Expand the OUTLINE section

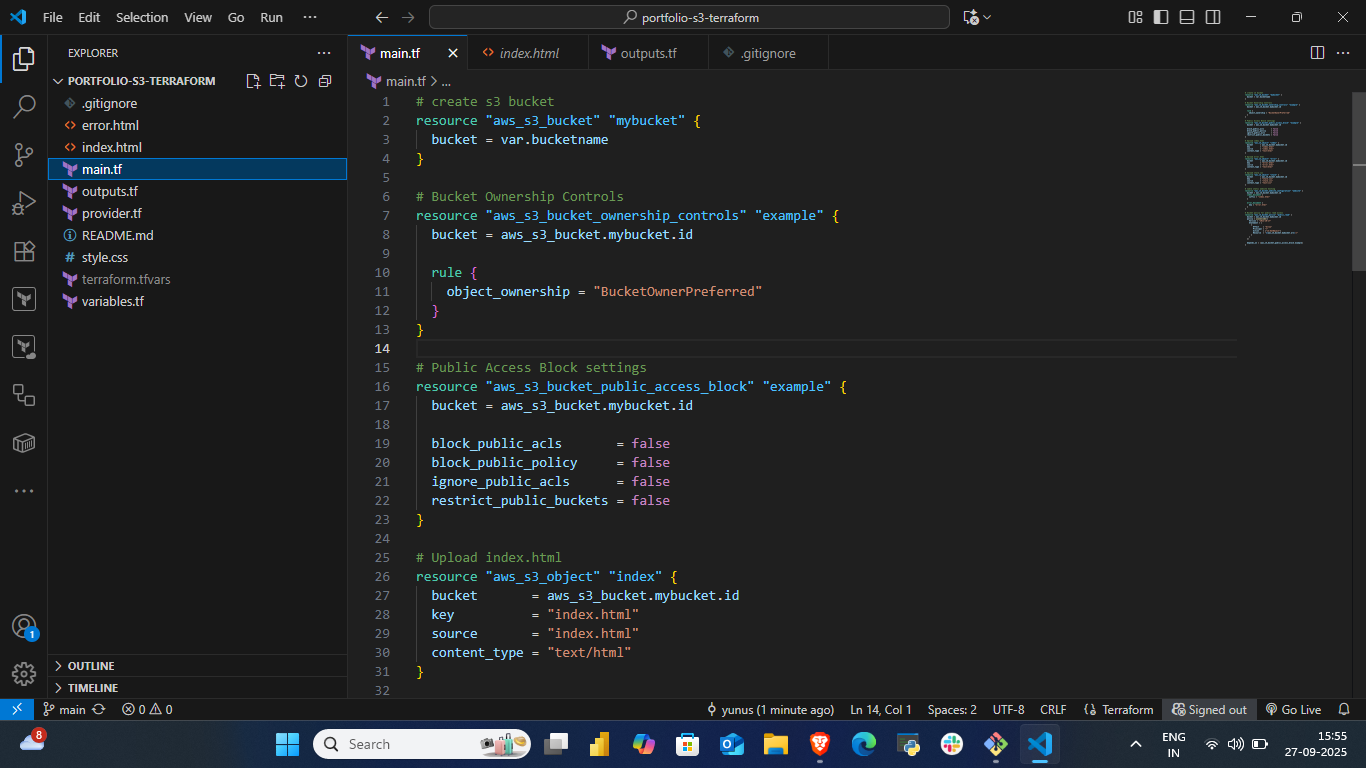click(91, 666)
